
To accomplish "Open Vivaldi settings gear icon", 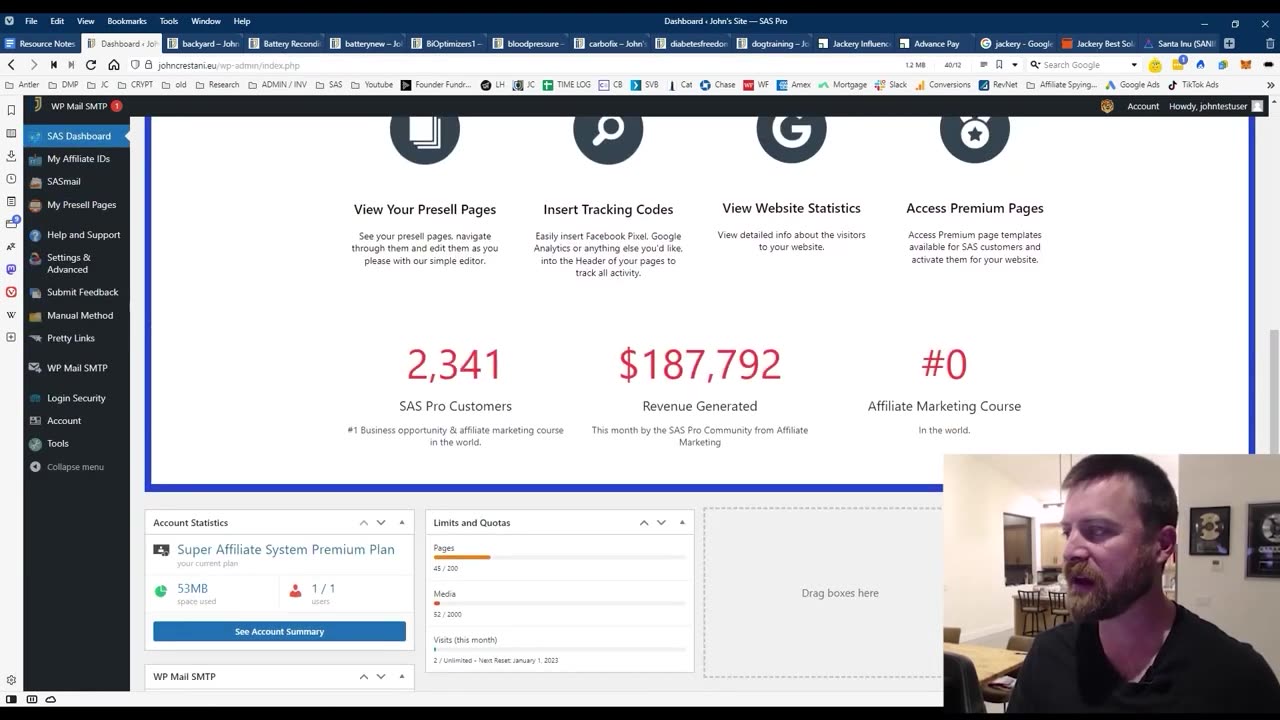I will tap(11, 680).
